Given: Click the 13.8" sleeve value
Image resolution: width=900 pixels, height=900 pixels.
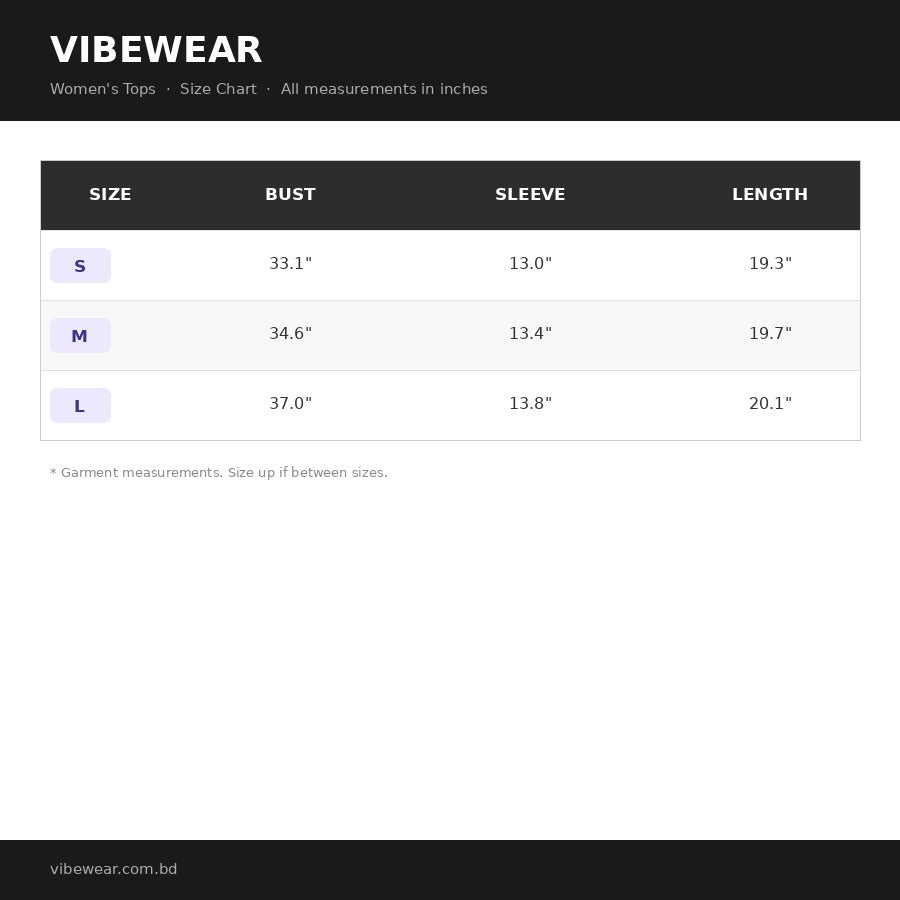Looking at the screenshot, I should (x=530, y=404).
